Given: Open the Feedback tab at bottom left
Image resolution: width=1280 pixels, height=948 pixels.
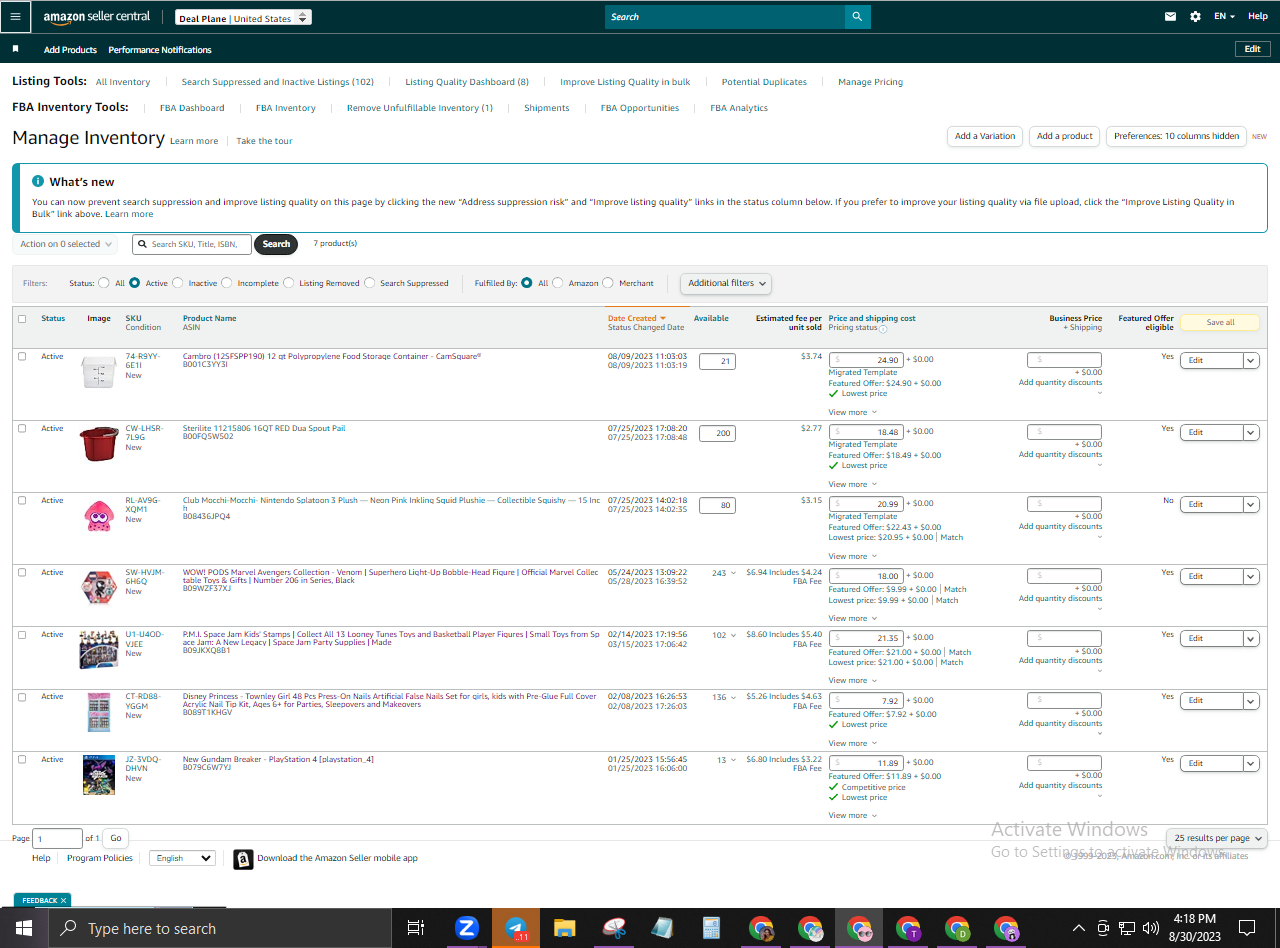Looking at the screenshot, I should 42,900.
